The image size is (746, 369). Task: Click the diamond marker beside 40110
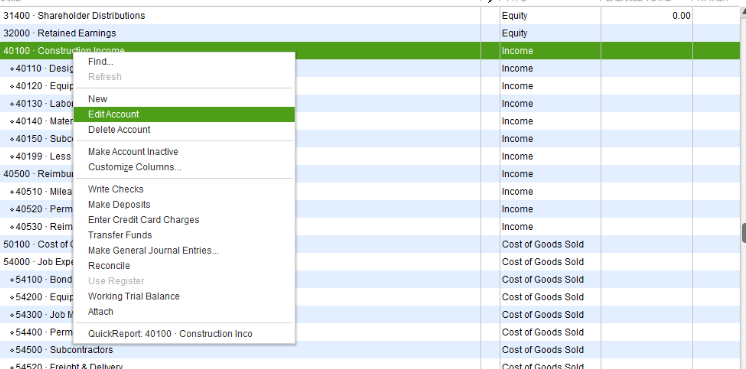12,69
